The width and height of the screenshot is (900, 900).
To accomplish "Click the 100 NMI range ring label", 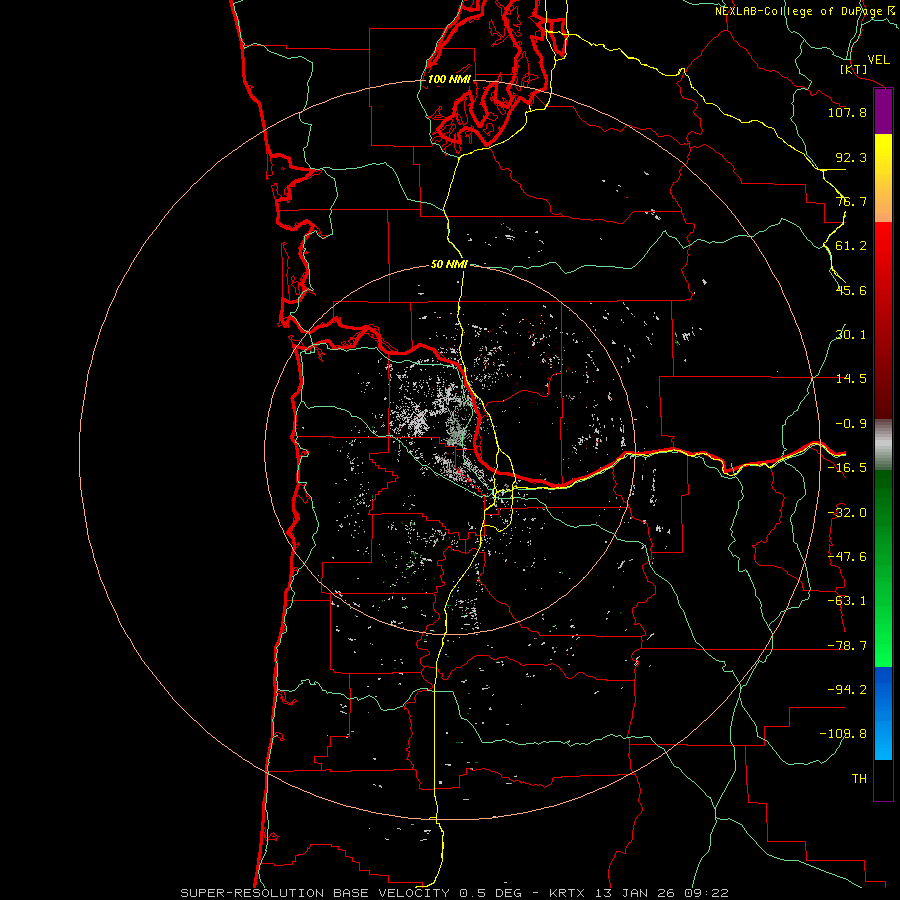I will point(449,79).
